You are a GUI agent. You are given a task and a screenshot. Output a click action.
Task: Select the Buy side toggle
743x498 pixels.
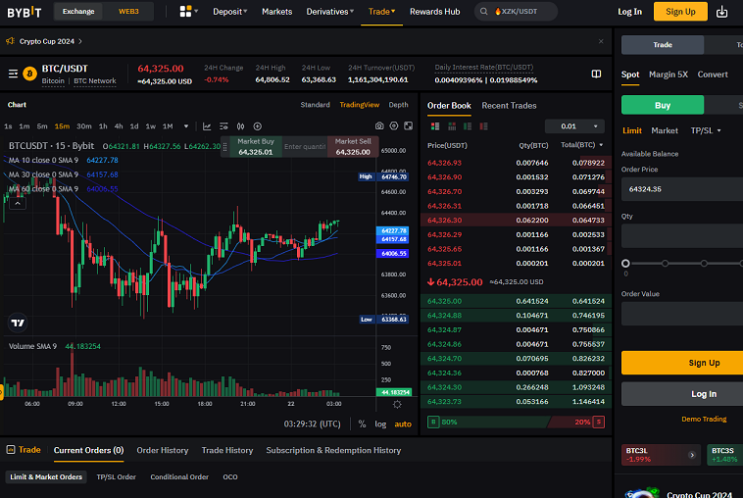click(662, 105)
